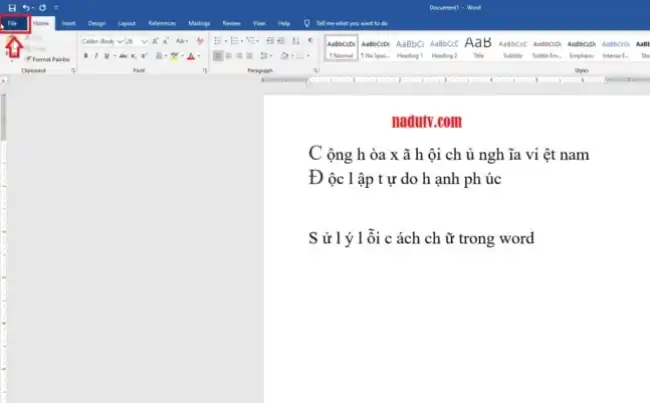Click the line 'Cộng hòa xã hội chủ nghĩa việt nam'

[x=449, y=154]
